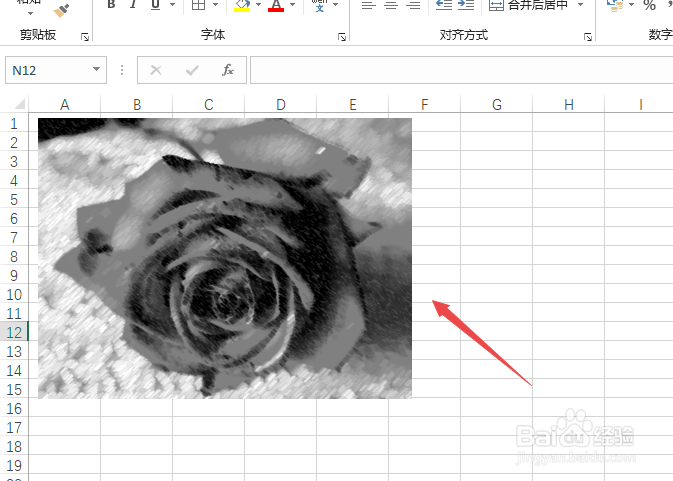
Task: Expand the Name Box dropdown
Action: (x=97, y=70)
